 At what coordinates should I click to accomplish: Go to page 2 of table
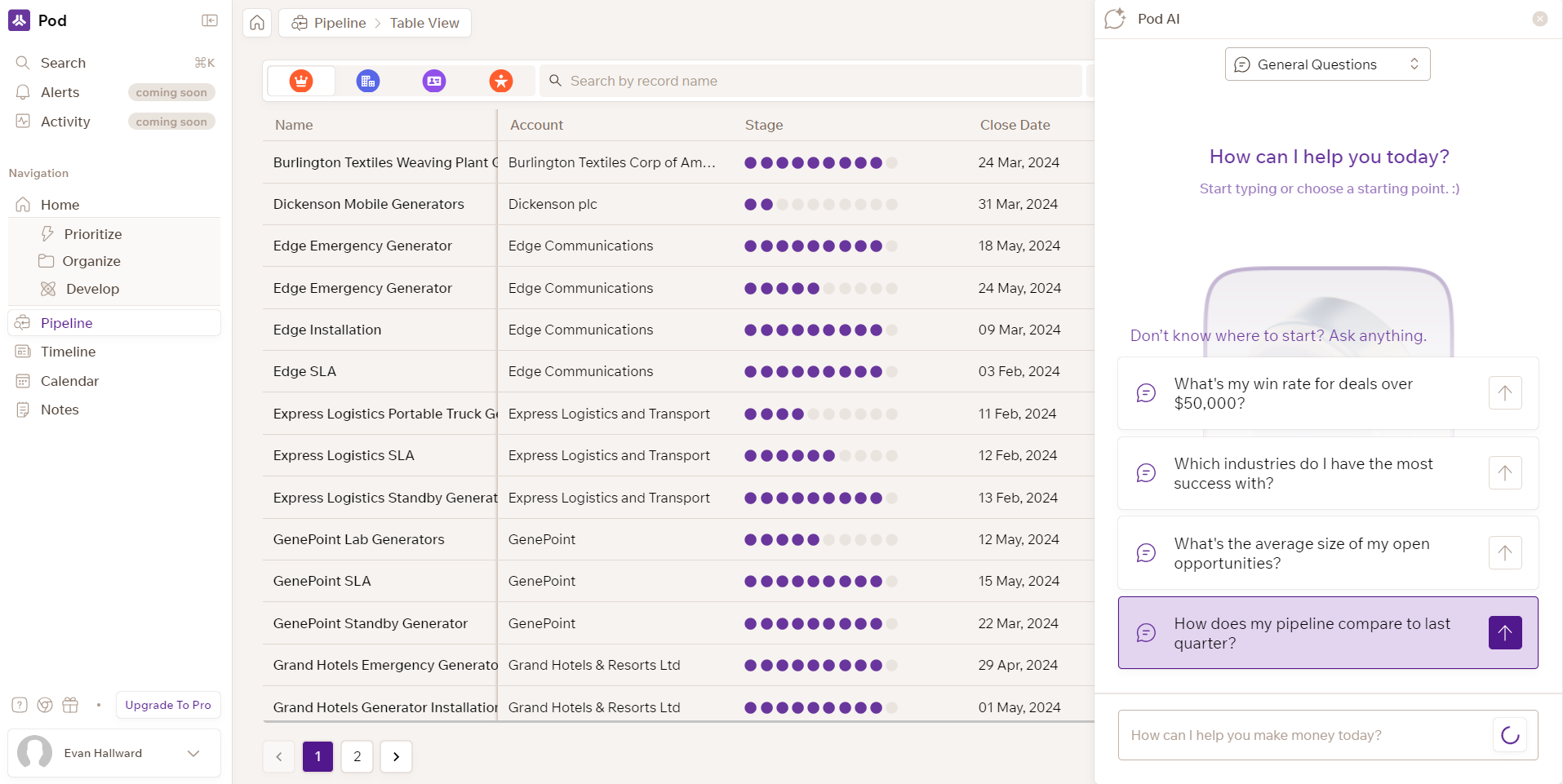357,756
